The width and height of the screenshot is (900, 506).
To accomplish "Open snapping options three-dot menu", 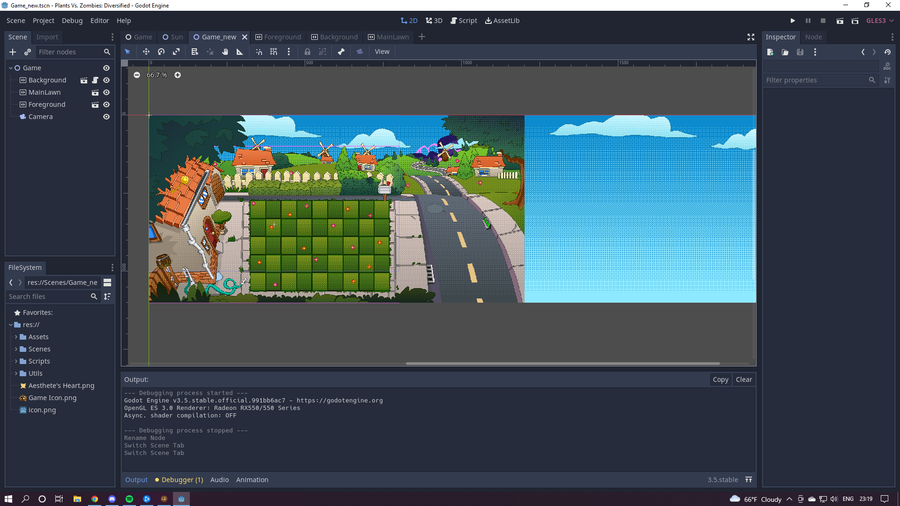I will click(x=289, y=52).
